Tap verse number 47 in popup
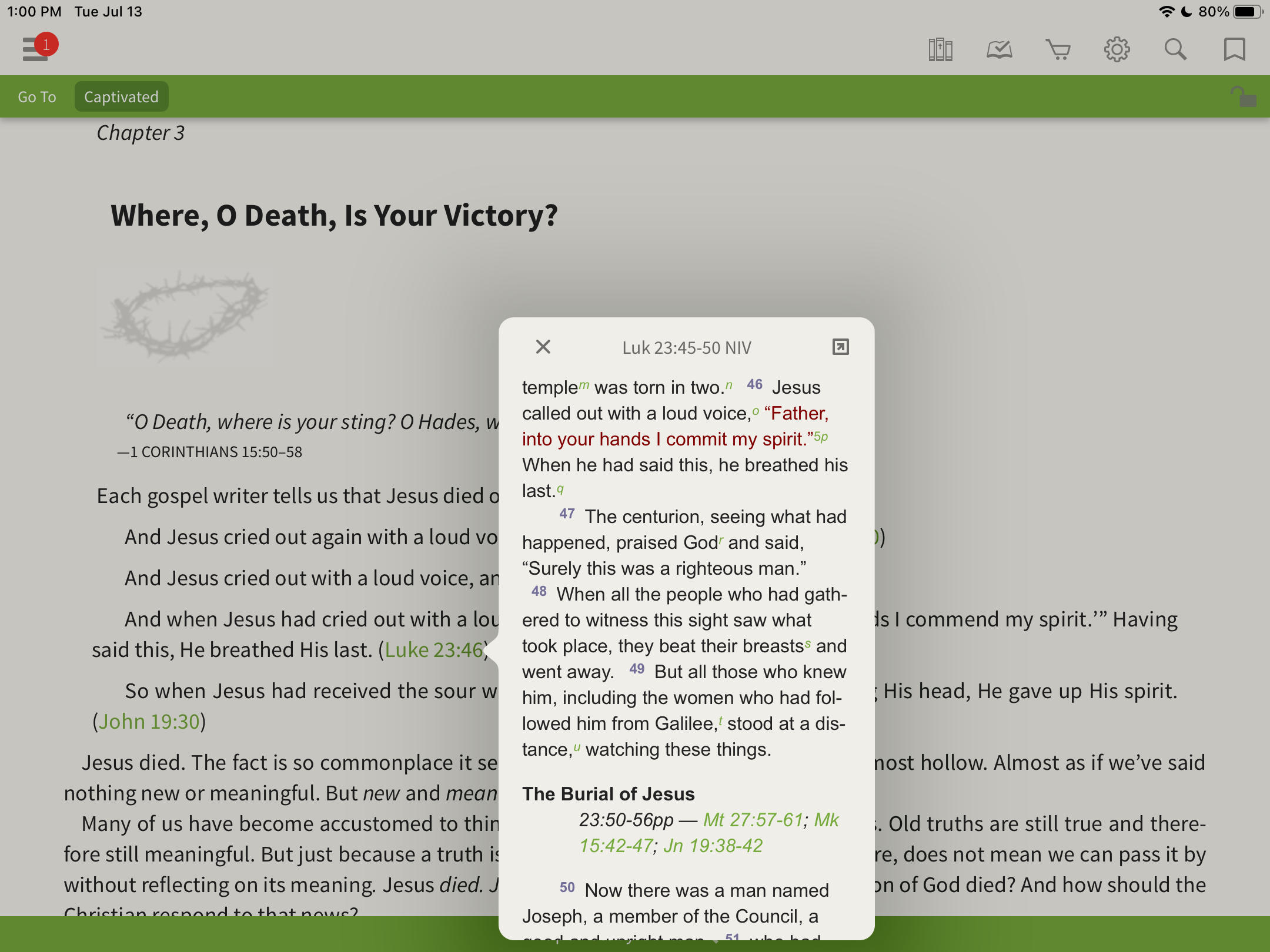 tap(567, 514)
